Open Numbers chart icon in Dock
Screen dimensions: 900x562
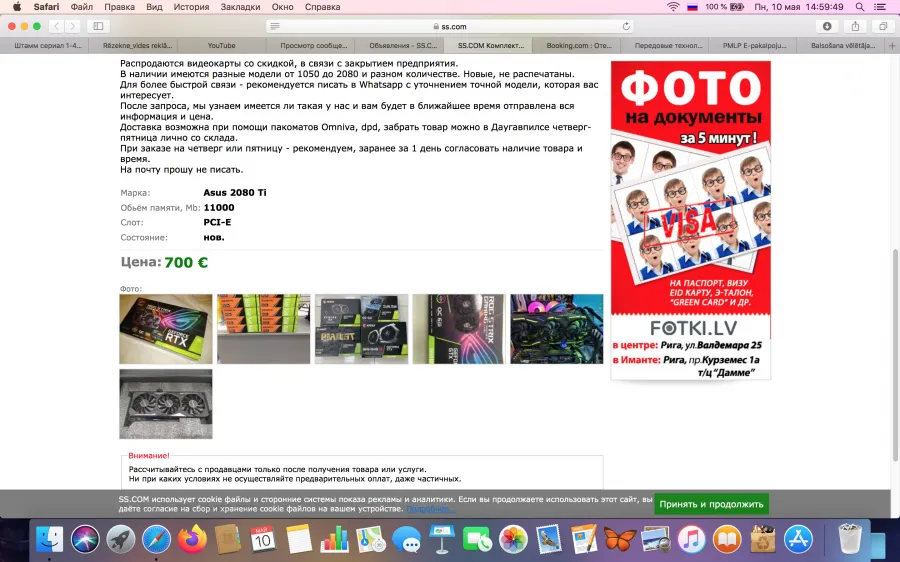[x=334, y=540]
